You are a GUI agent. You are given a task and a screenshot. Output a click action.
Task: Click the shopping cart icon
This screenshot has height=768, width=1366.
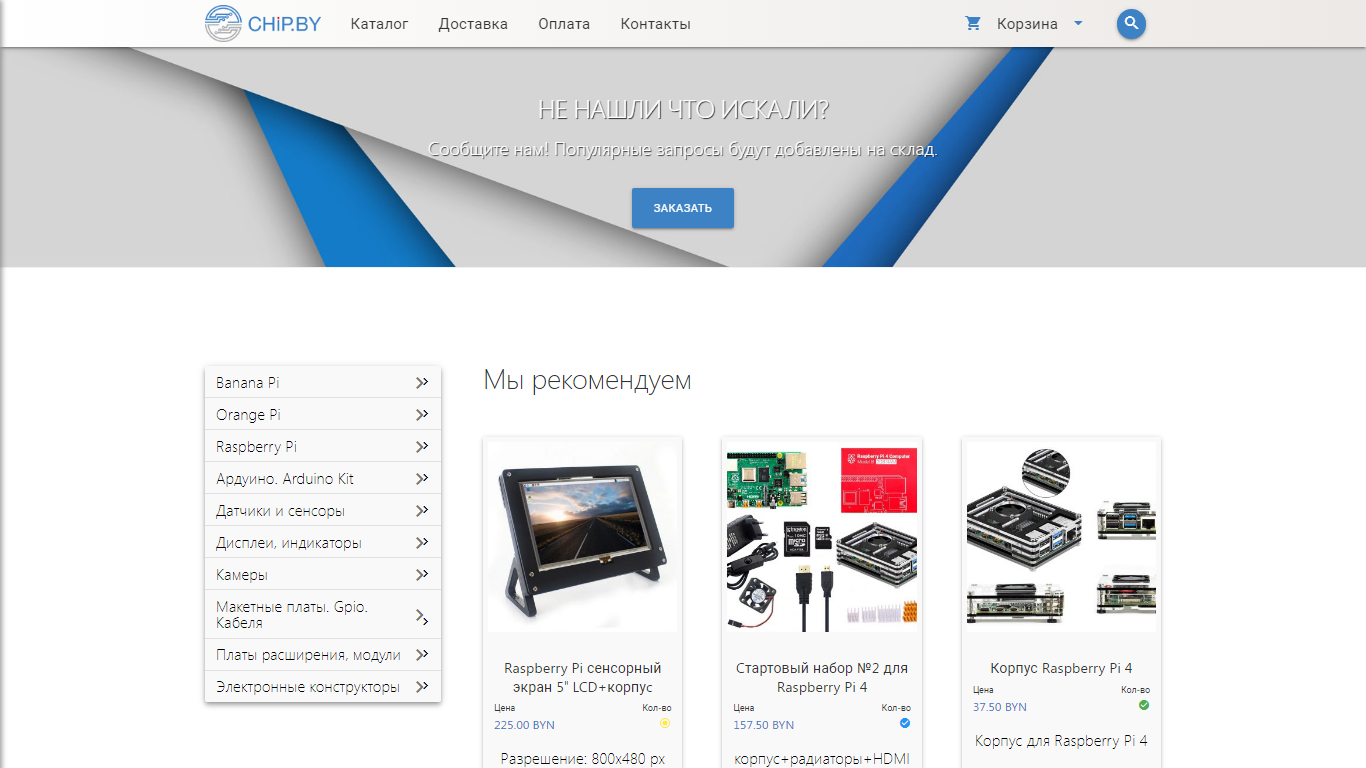tap(973, 23)
